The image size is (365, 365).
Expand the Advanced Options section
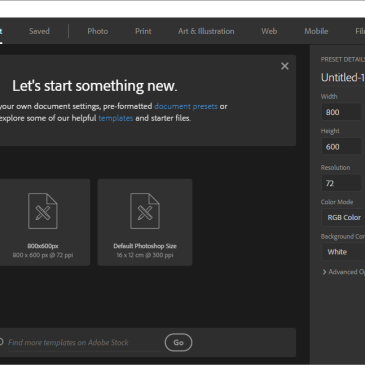344,272
